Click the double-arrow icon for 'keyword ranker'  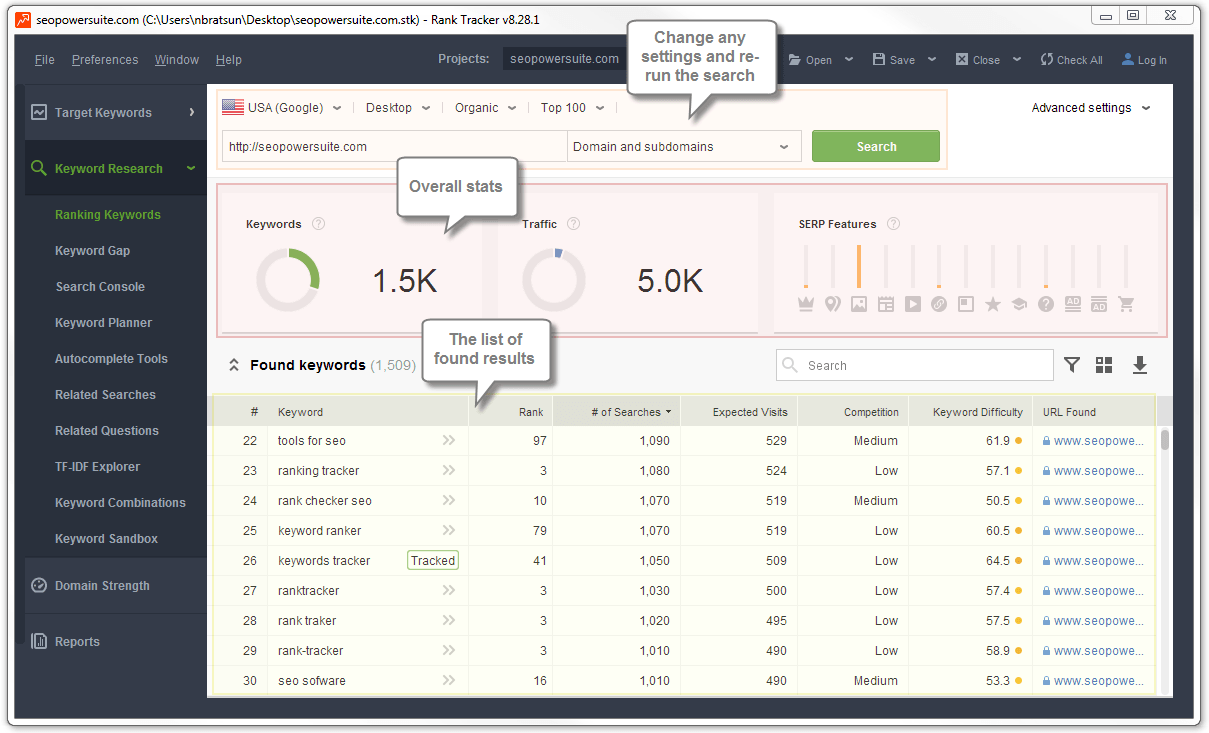[x=449, y=530]
